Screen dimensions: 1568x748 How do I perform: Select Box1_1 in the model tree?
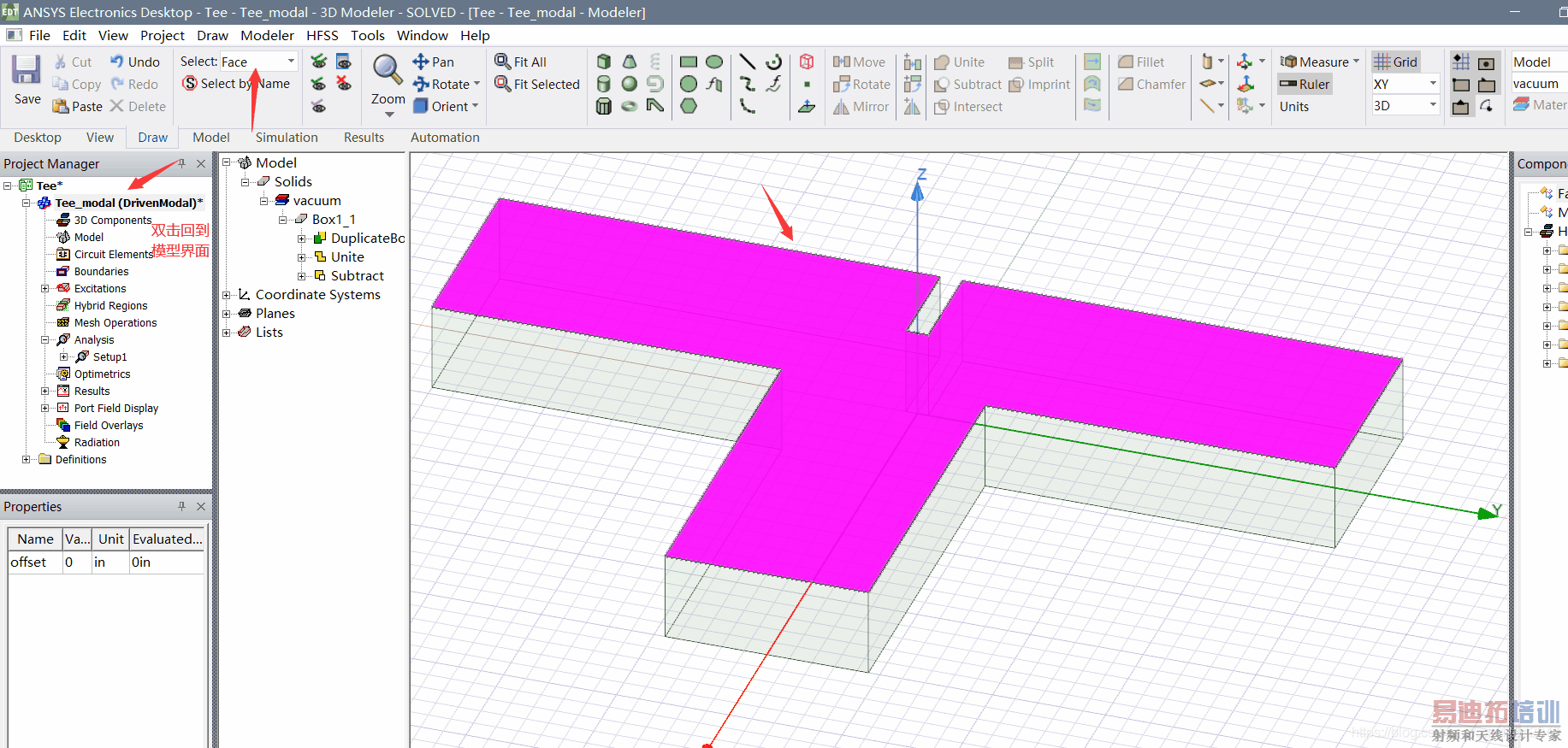click(x=334, y=220)
